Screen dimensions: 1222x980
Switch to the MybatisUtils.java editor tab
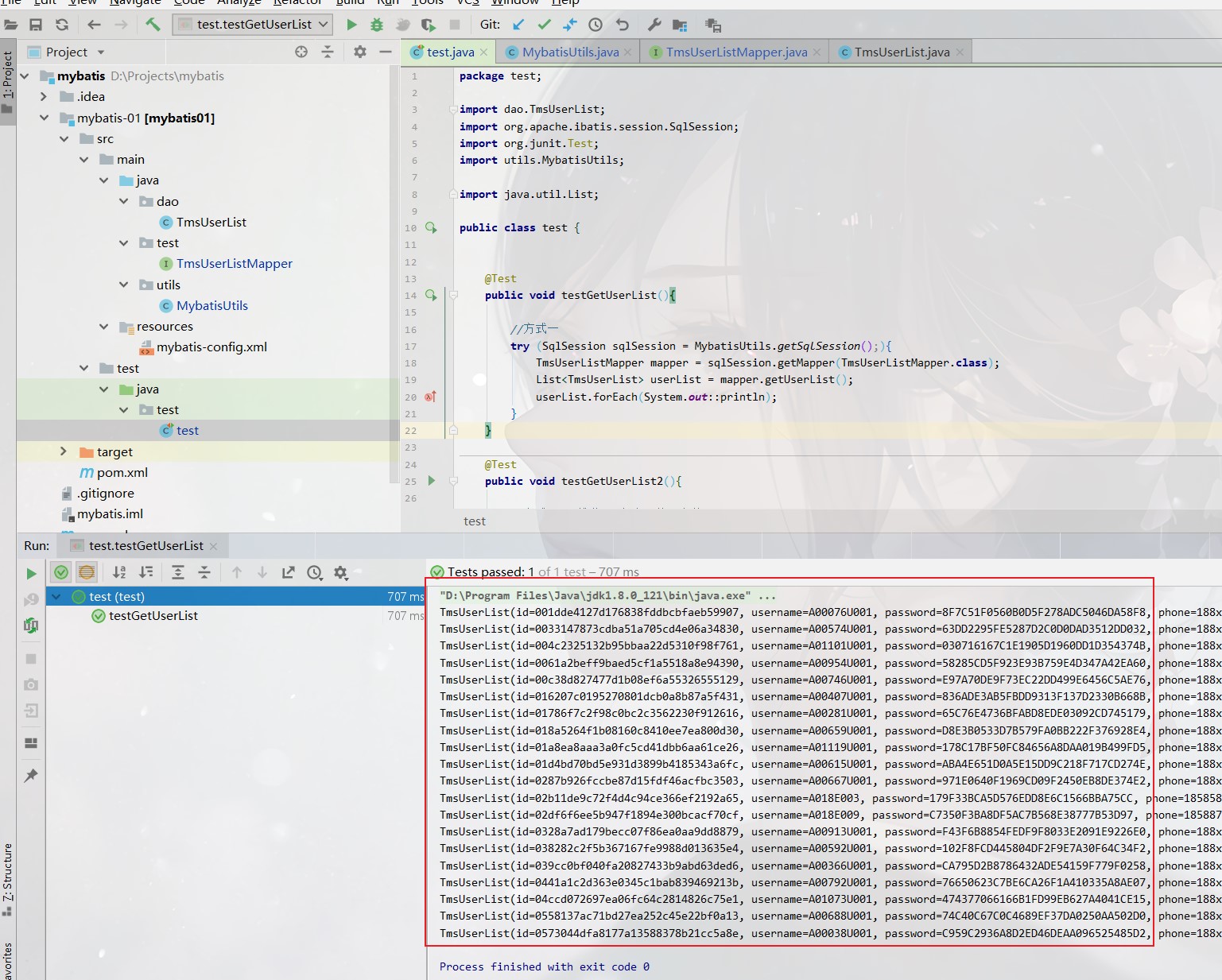point(570,52)
